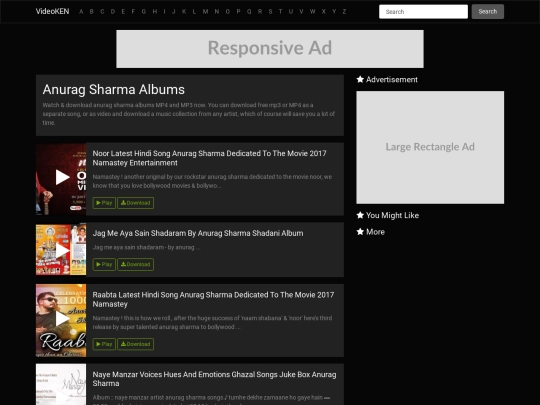Screen dimensions: 540x405
Task: Select the You Might Like heading text
Action: [x=393, y=215]
